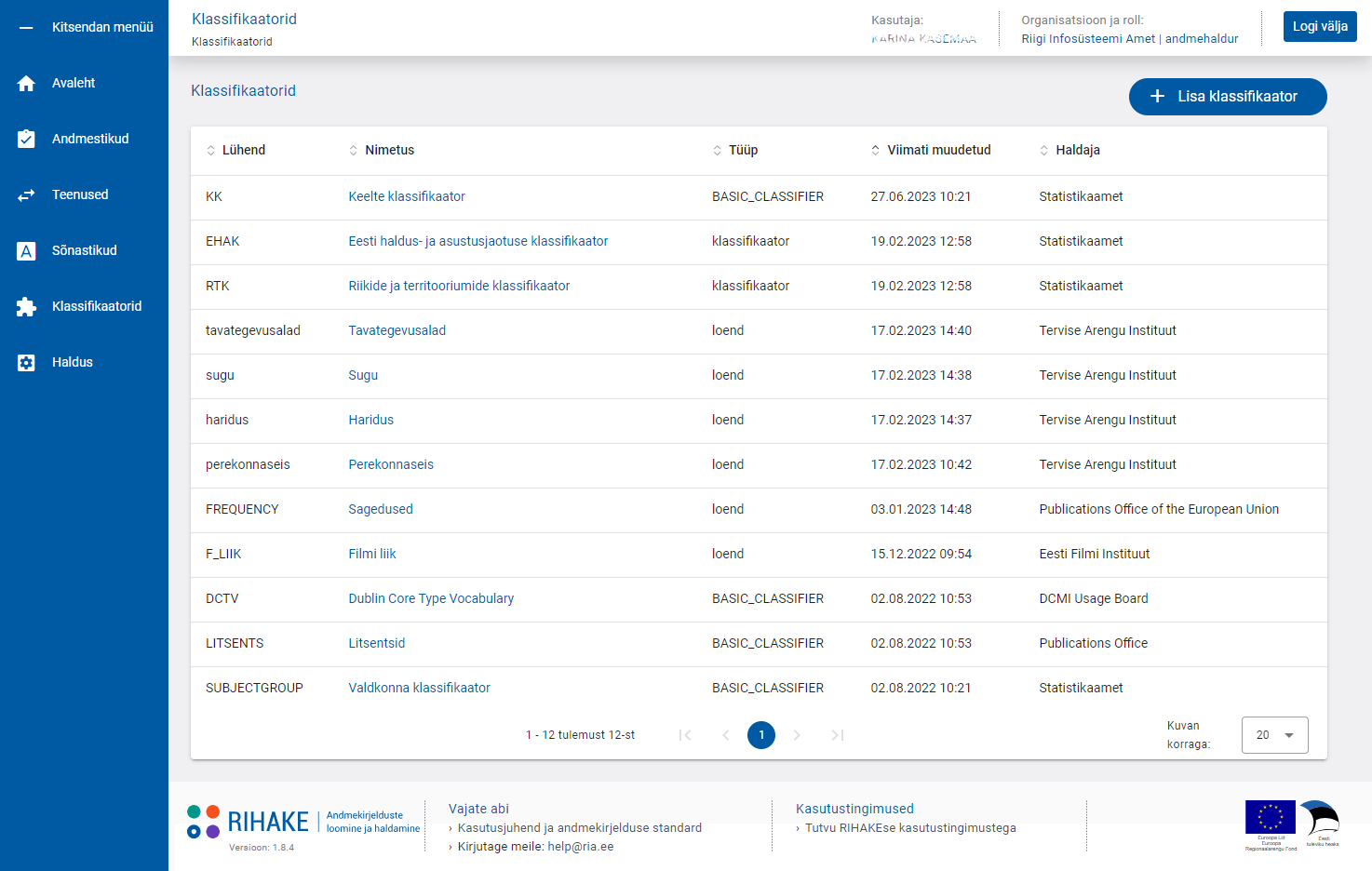Click the Klassifikaatorid puzzle icon
This screenshot has height=871, width=1372.
point(26,307)
